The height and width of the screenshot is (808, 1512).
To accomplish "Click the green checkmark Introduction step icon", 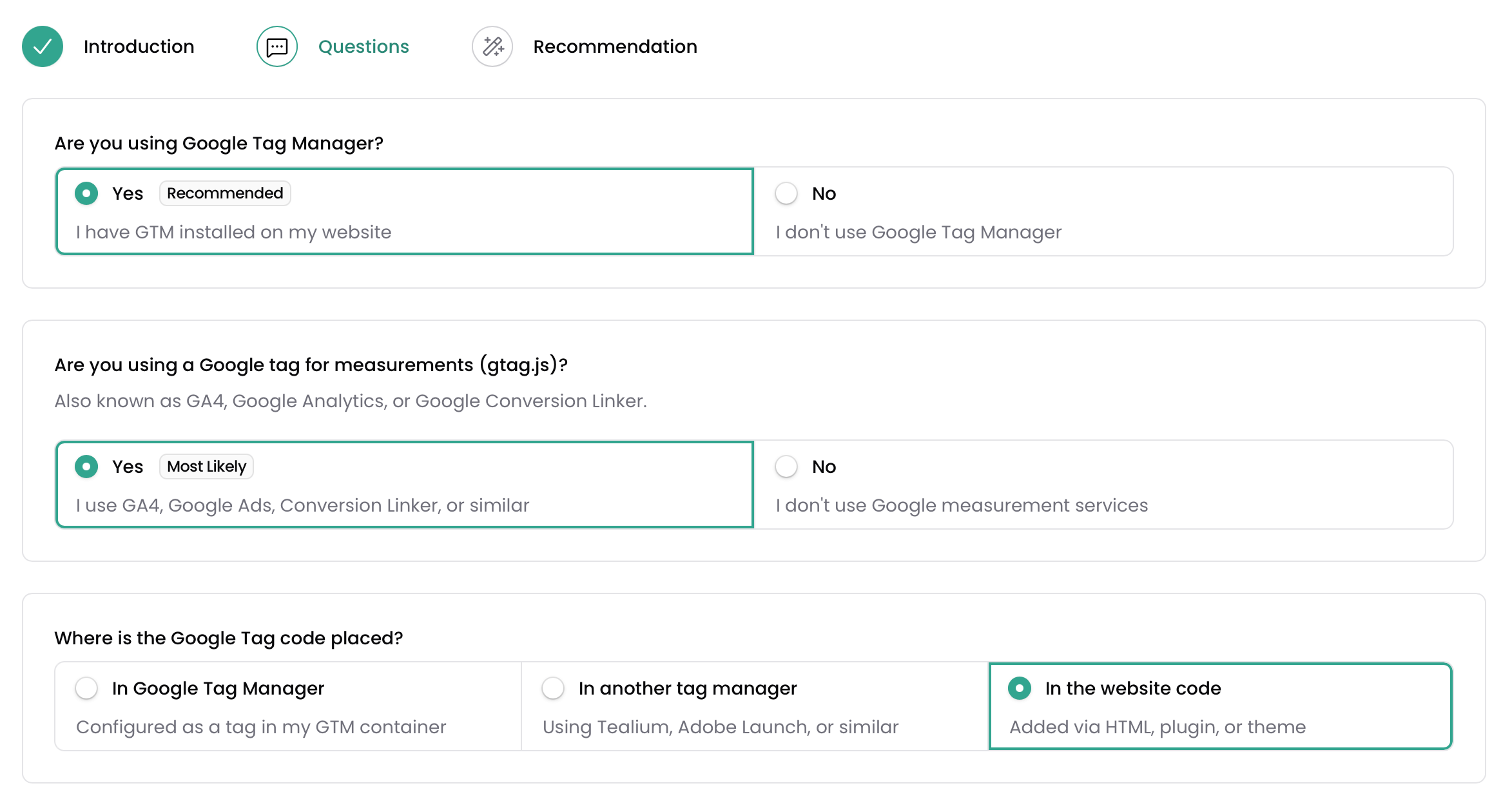I will pos(43,46).
